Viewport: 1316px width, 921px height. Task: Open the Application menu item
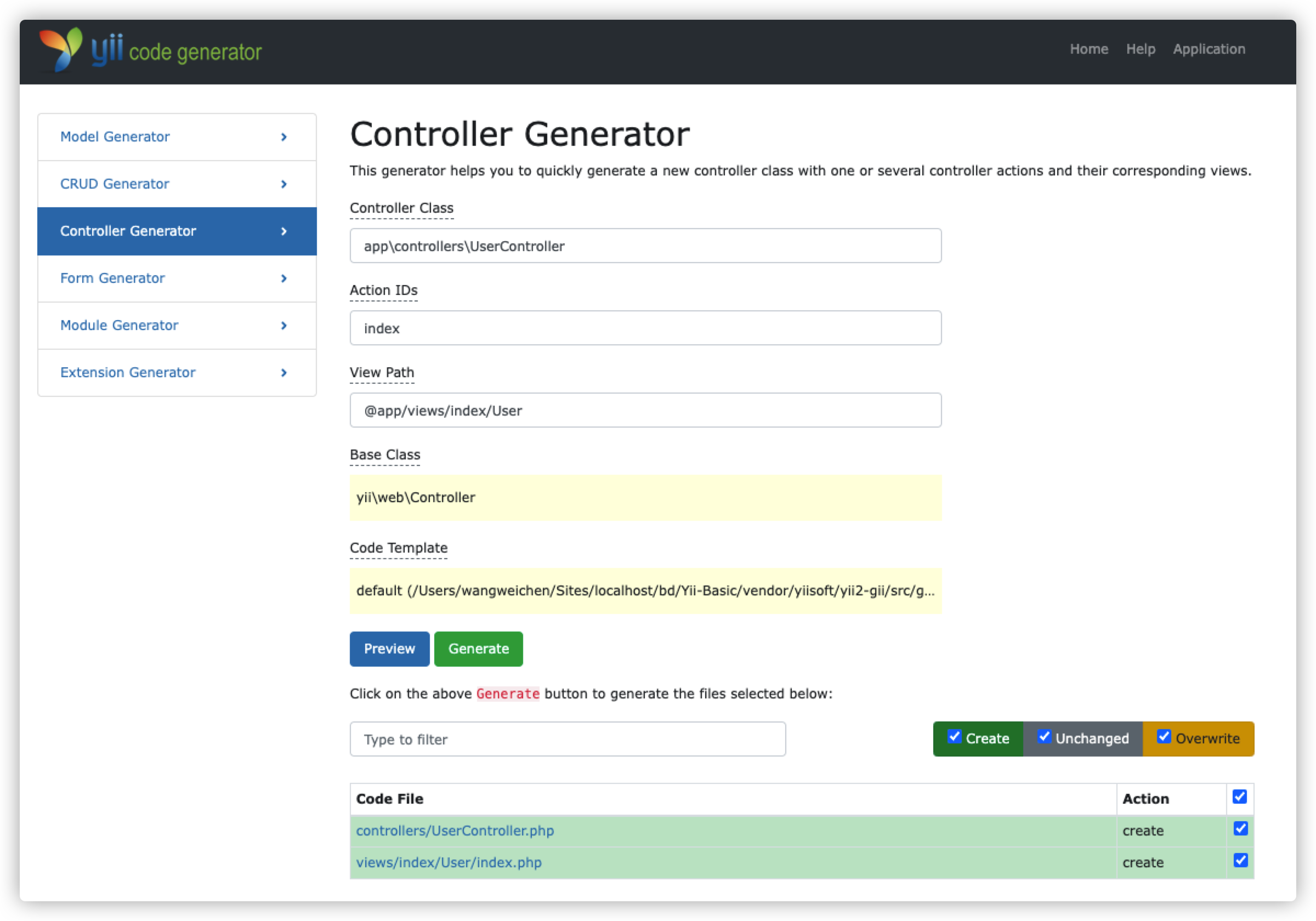[x=1209, y=49]
